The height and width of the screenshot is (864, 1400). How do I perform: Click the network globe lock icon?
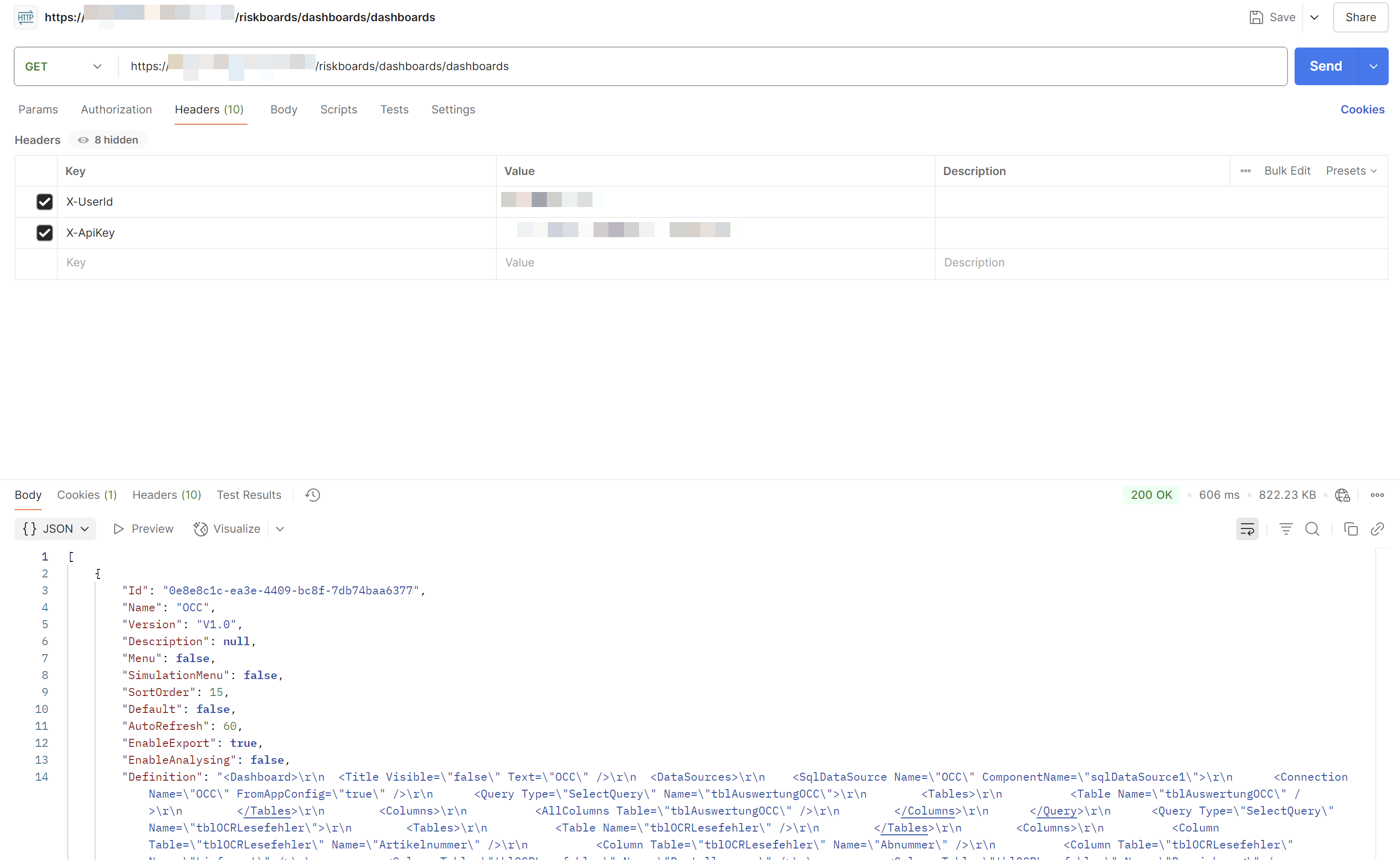click(1342, 495)
